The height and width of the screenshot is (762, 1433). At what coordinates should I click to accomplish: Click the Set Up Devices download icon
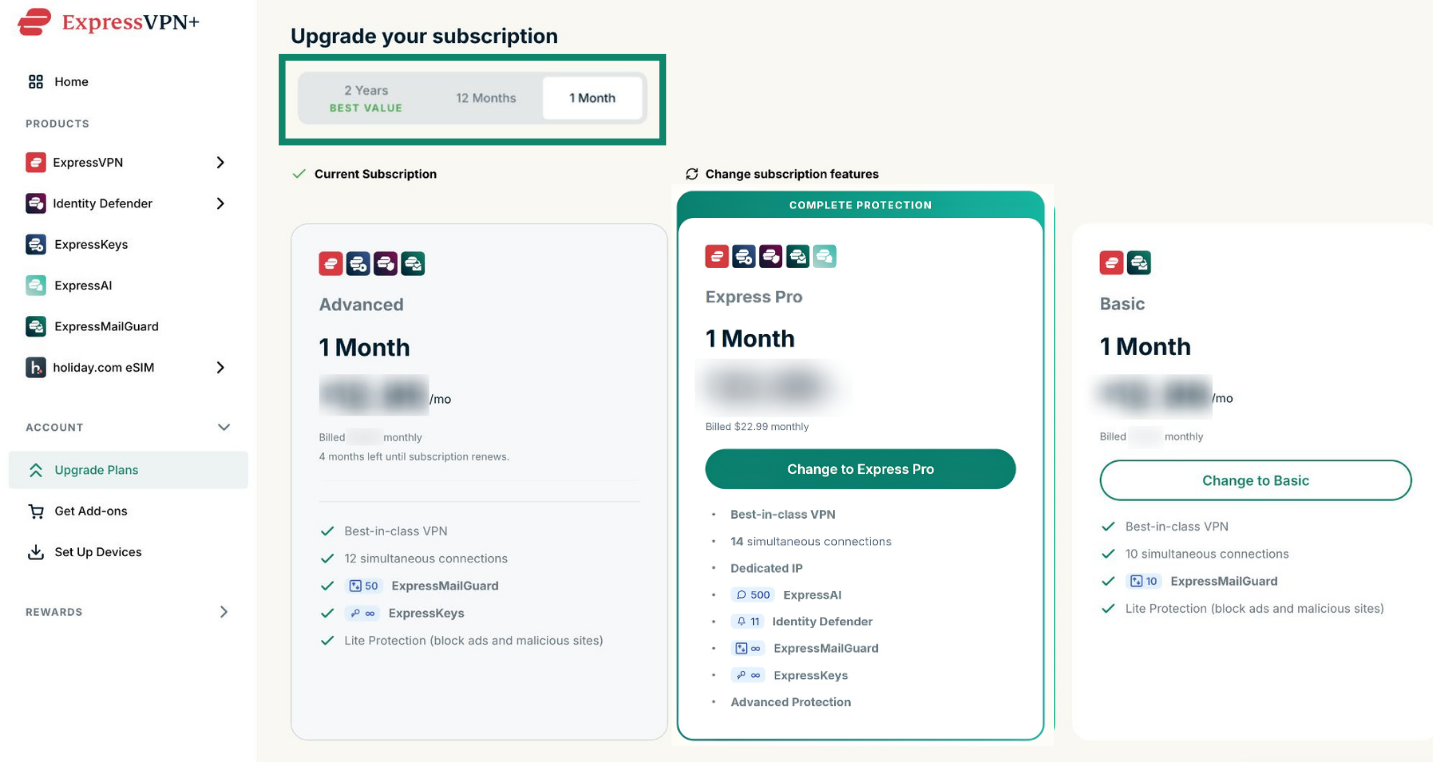36,552
